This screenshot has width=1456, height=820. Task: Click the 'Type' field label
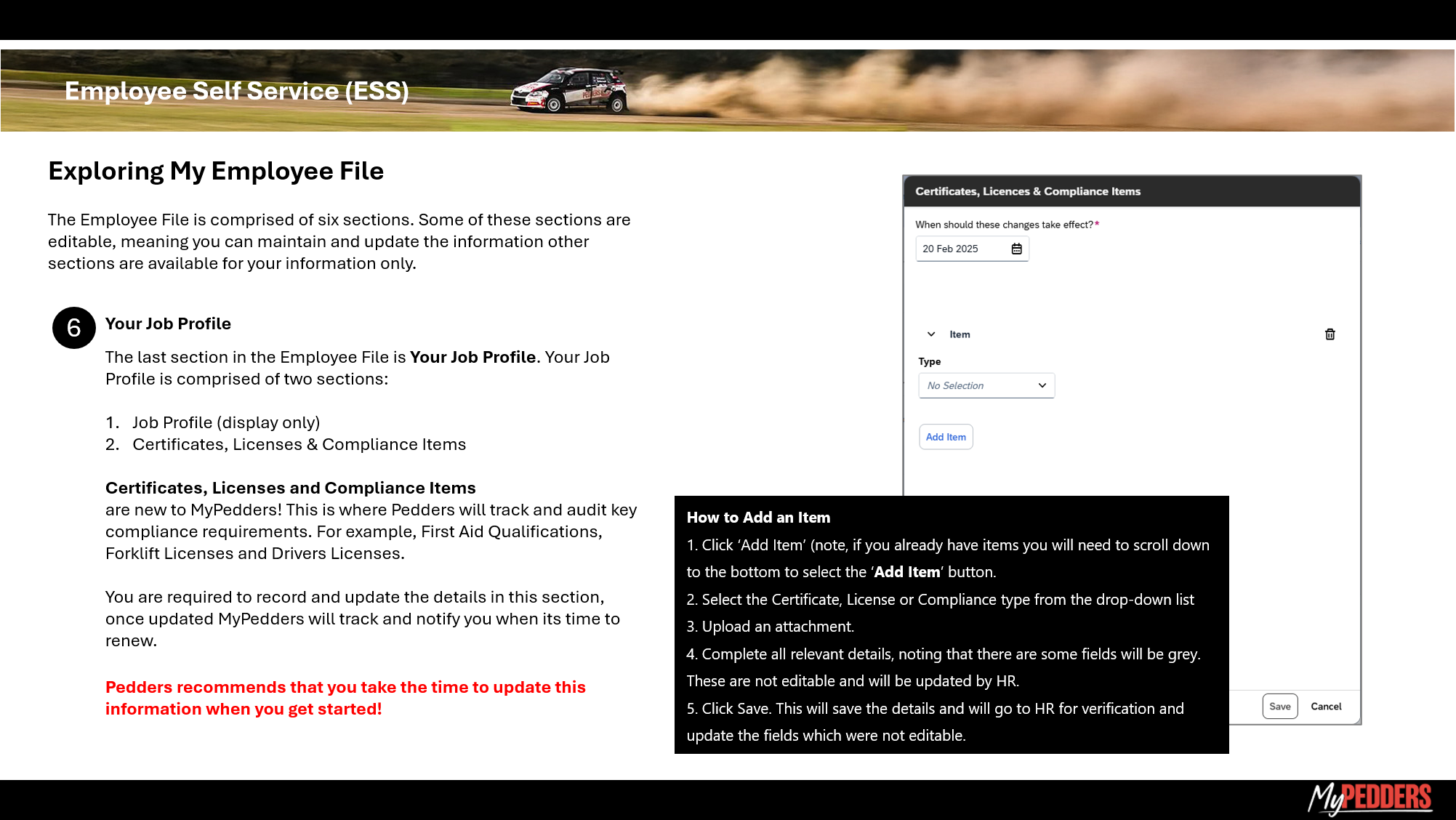click(930, 361)
